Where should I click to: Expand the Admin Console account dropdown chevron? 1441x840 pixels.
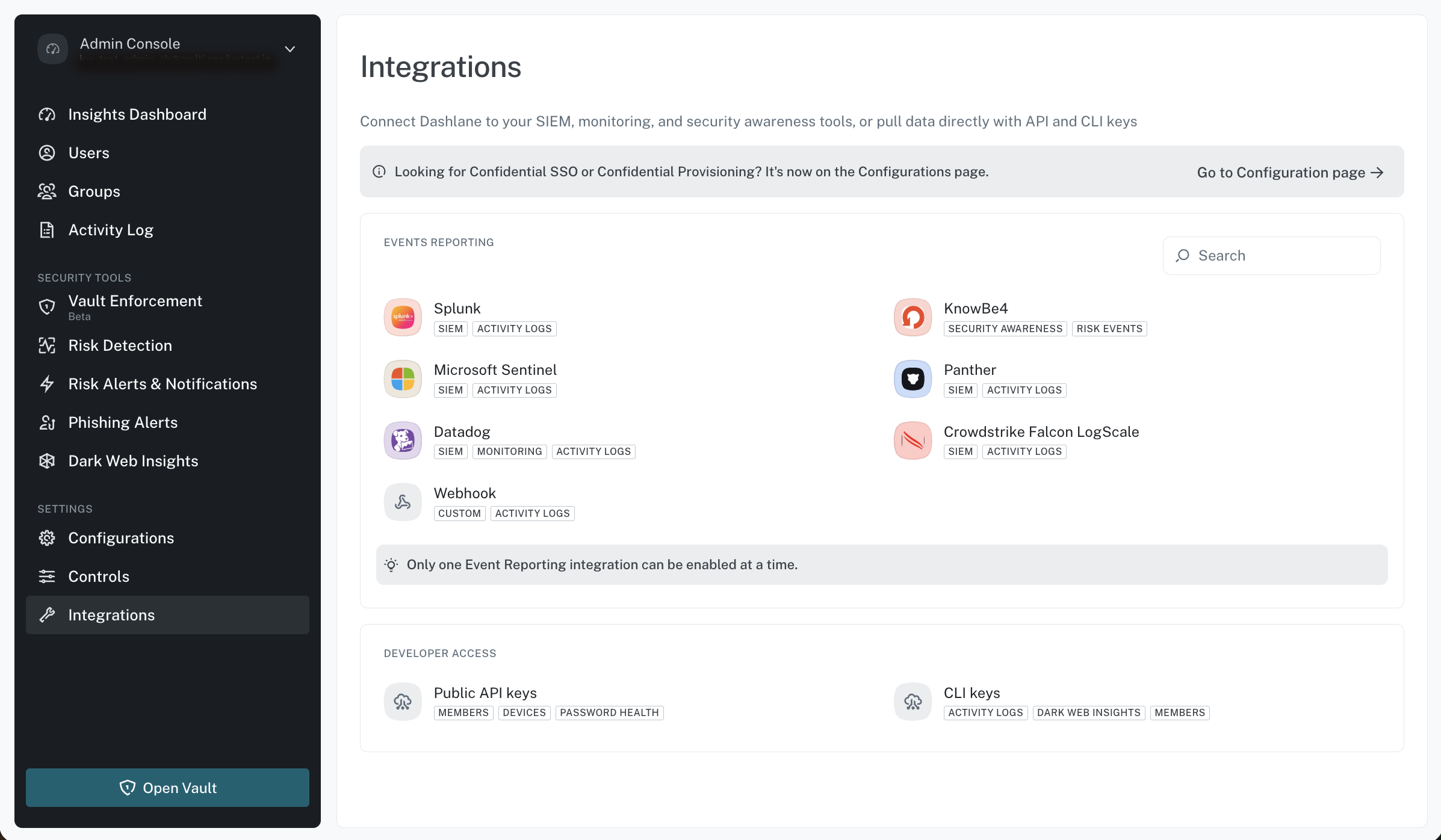[x=290, y=49]
